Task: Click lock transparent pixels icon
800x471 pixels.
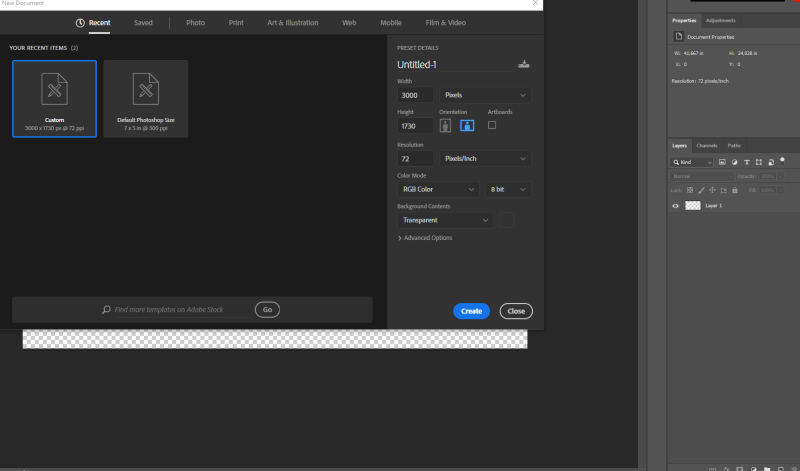Action: (x=690, y=190)
